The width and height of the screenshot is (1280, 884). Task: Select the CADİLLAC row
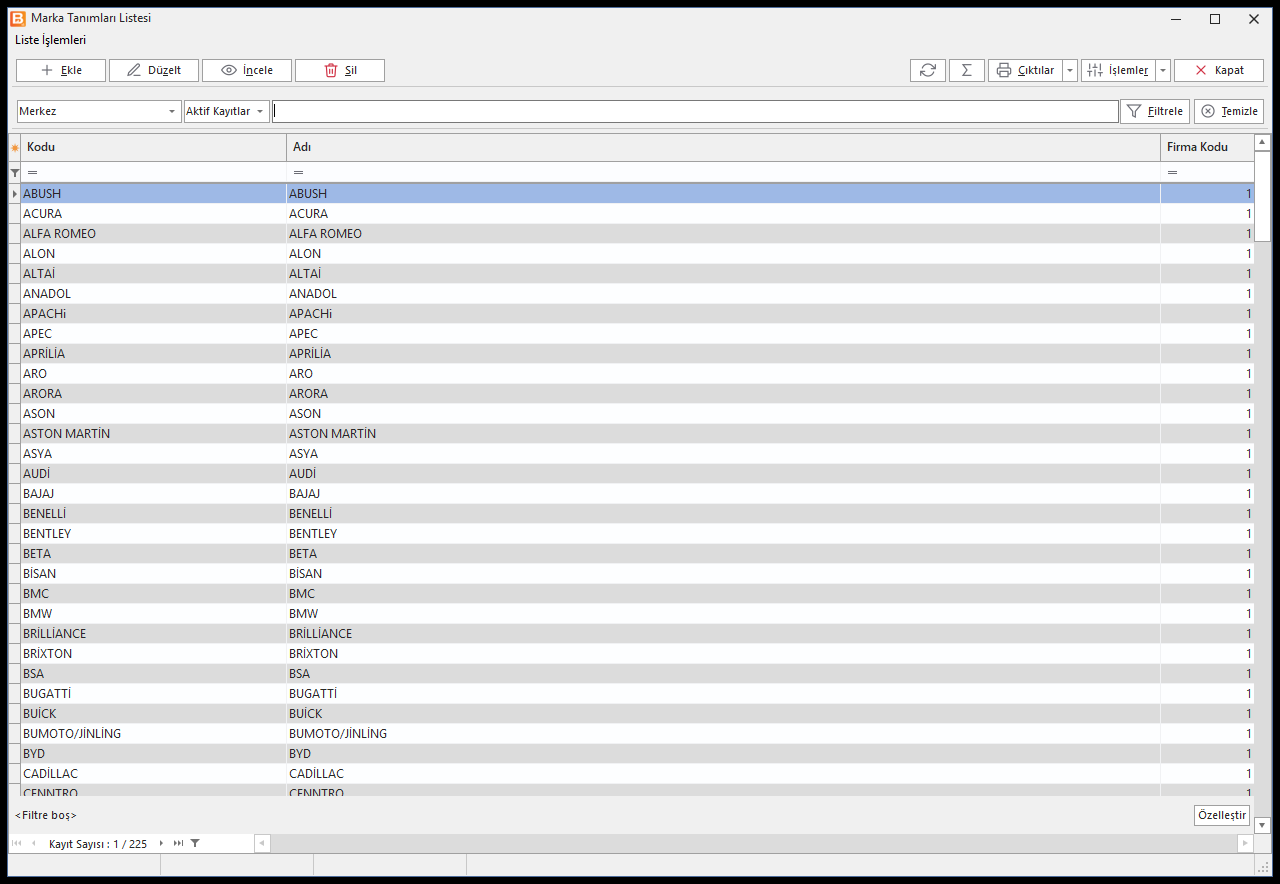click(x=637, y=774)
